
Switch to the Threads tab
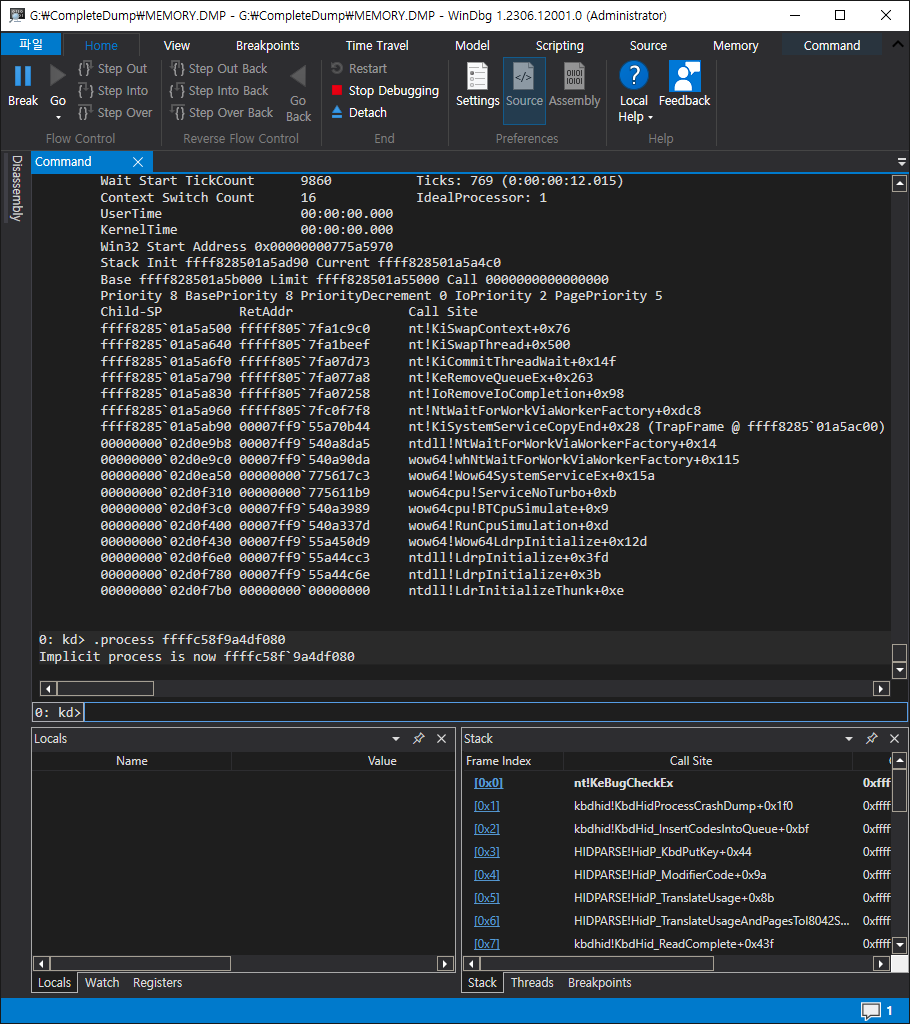[x=532, y=982]
